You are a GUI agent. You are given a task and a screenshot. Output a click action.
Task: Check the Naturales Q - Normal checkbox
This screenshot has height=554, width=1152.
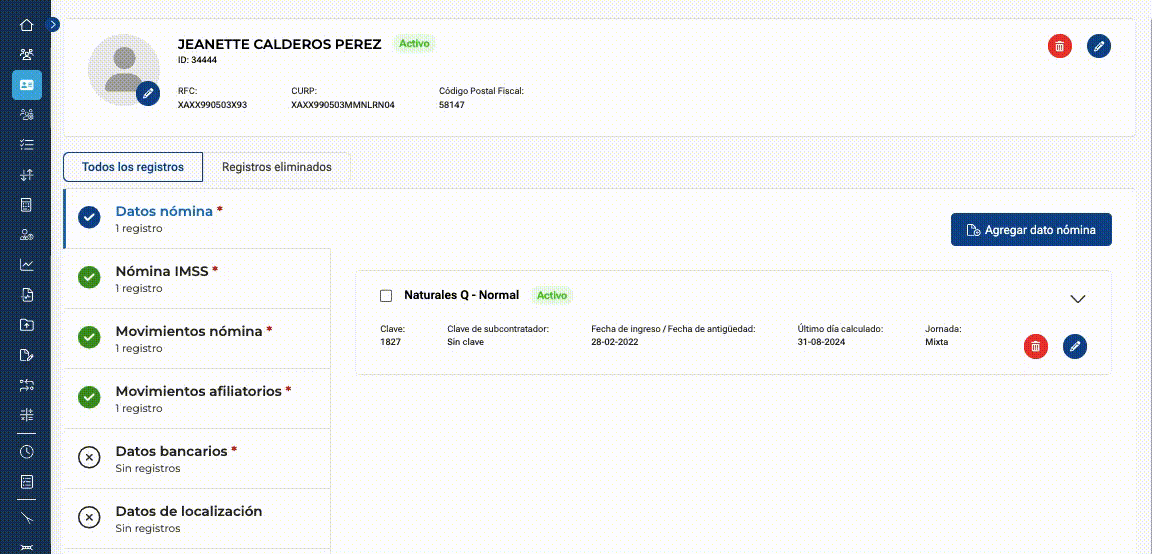click(386, 295)
